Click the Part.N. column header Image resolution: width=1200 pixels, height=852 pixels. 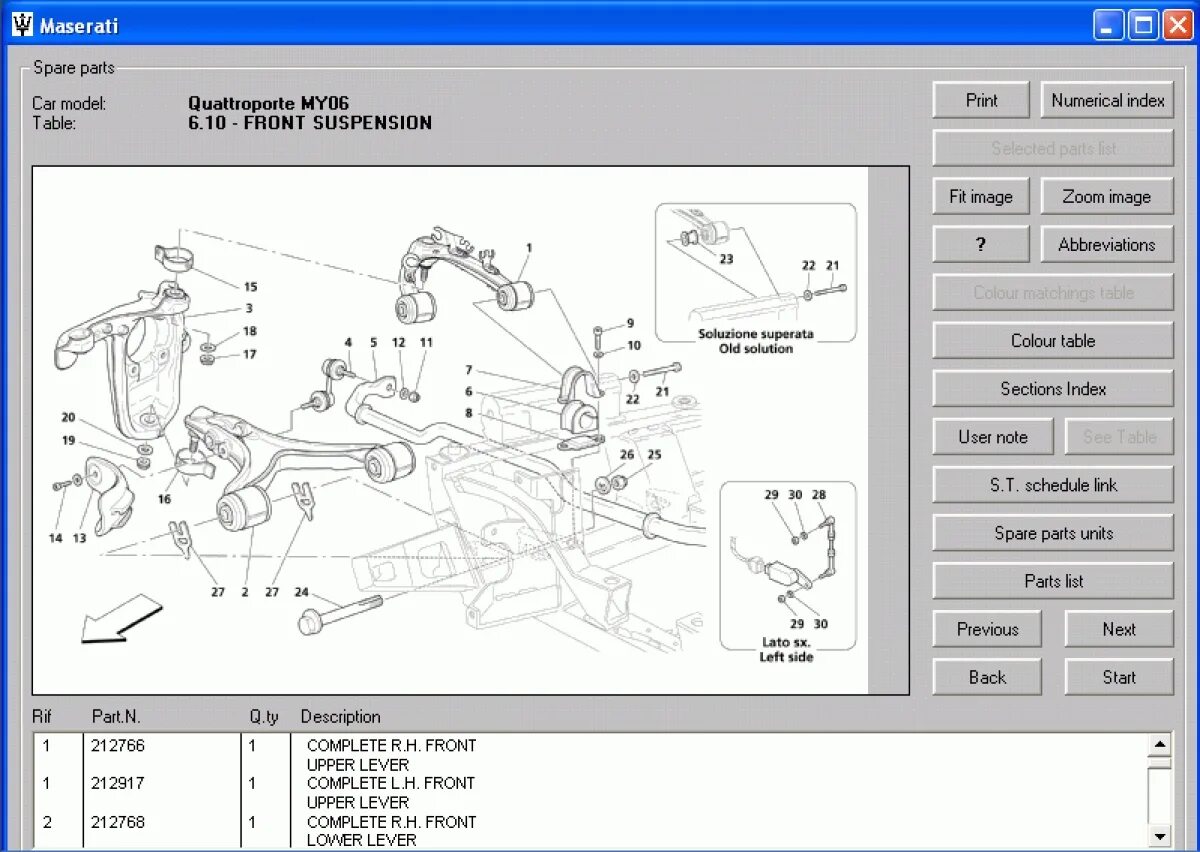point(116,717)
